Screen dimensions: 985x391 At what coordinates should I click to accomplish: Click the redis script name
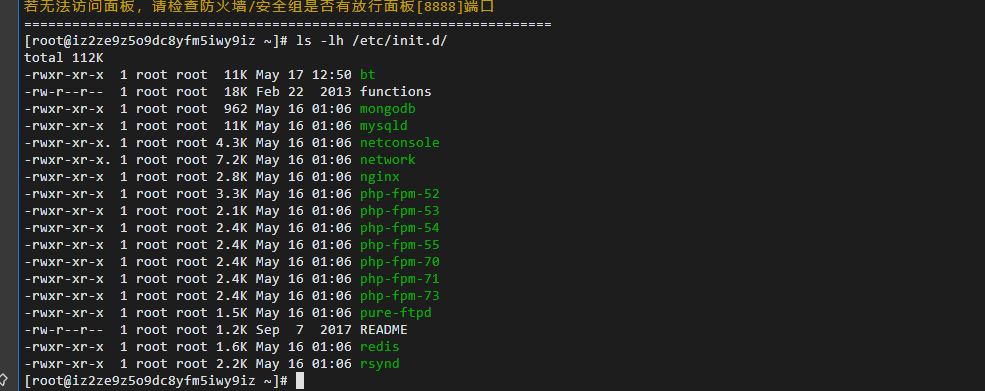pos(379,346)
